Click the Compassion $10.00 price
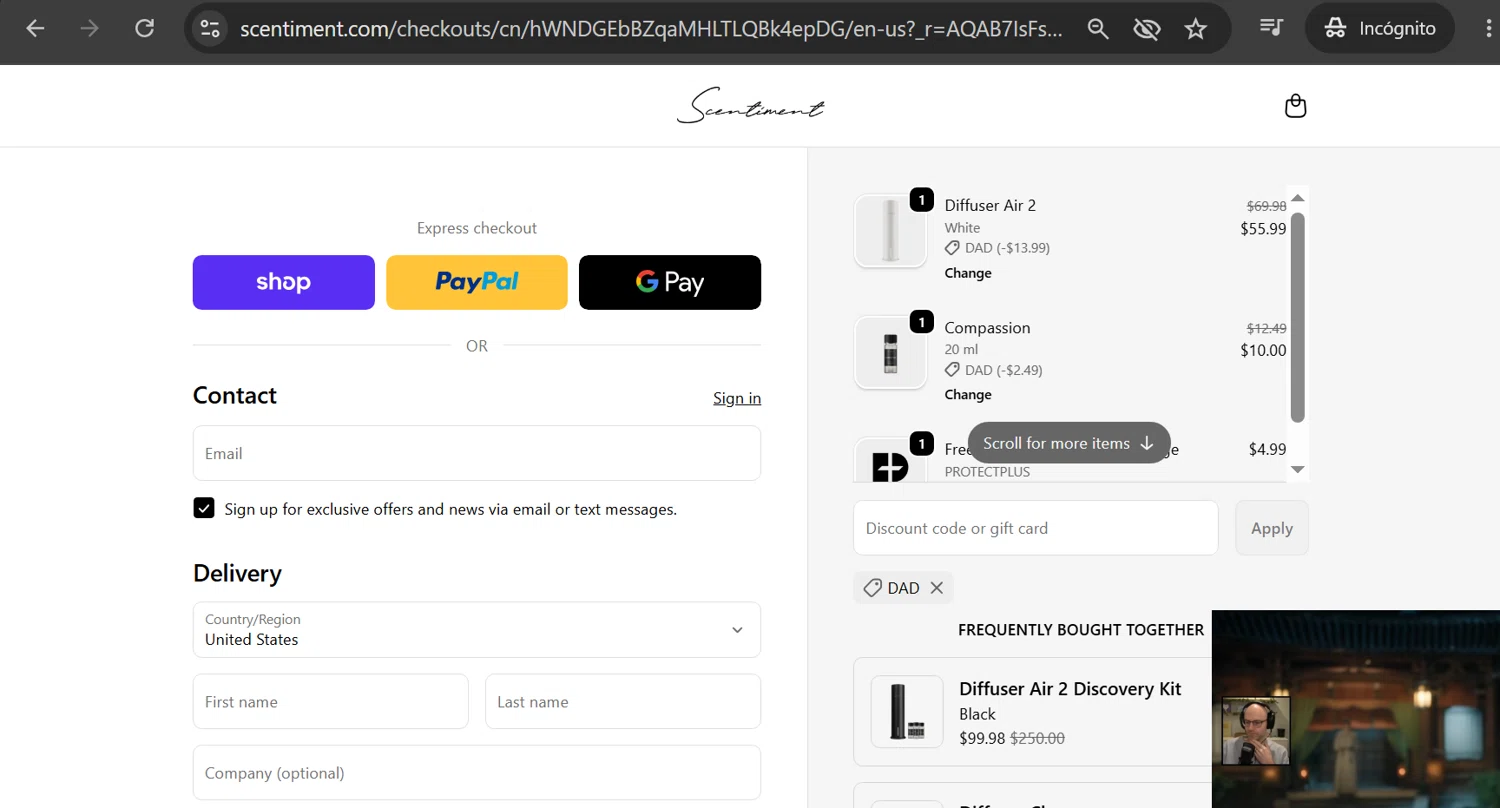This screenshot has height=808, width=1500. (x=1263, y=350)
